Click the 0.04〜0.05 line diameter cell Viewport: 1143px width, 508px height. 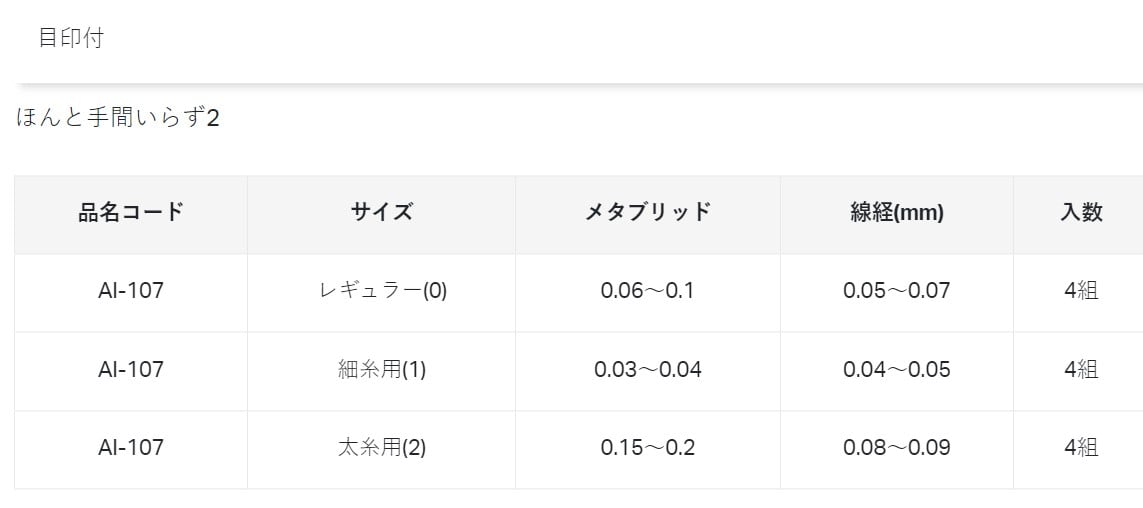(896, 369)
